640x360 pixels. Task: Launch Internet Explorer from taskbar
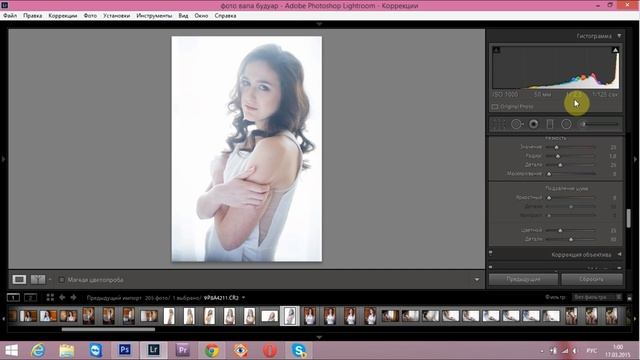(38, 351)
